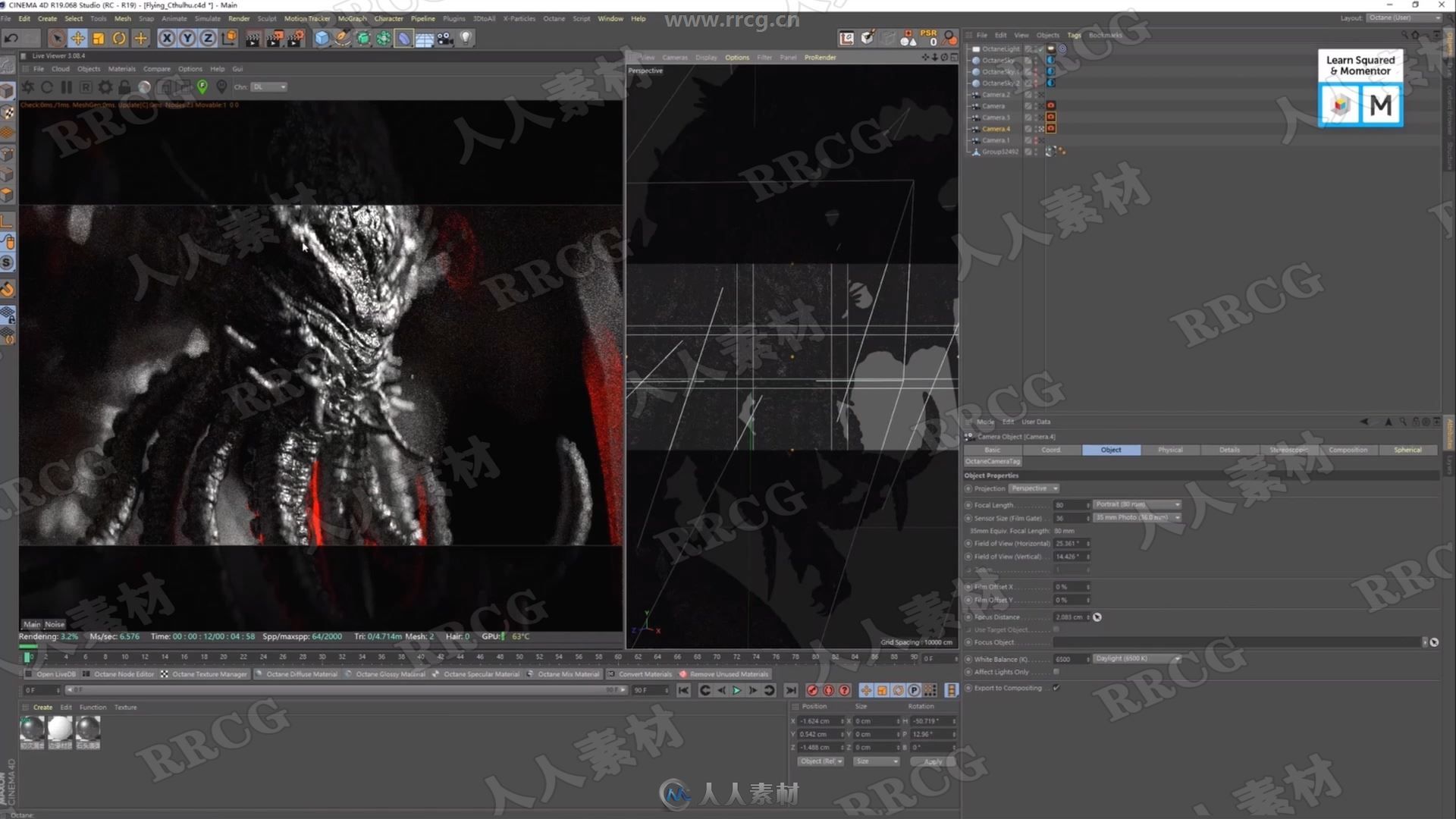The width and height of the screenshot is (1456, 819).
Task: Click Apply in coordinates panel
Action: [x=933, y=761]
